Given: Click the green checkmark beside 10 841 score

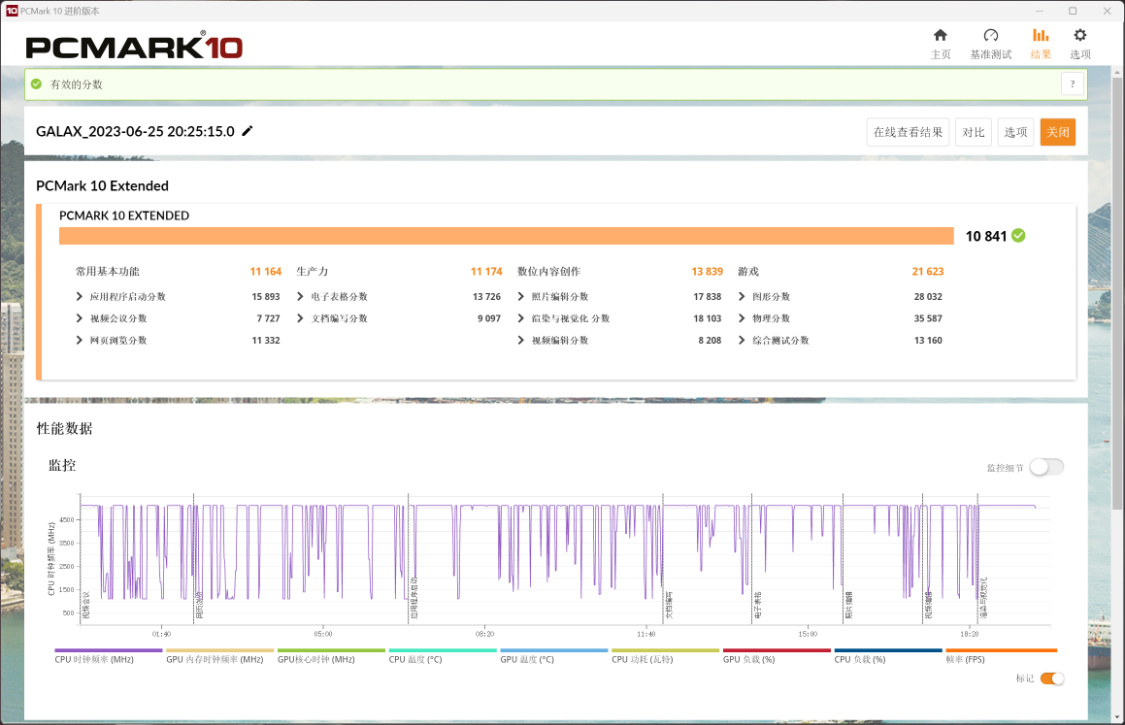Looking at the screenshot, I should point(1018,235).
